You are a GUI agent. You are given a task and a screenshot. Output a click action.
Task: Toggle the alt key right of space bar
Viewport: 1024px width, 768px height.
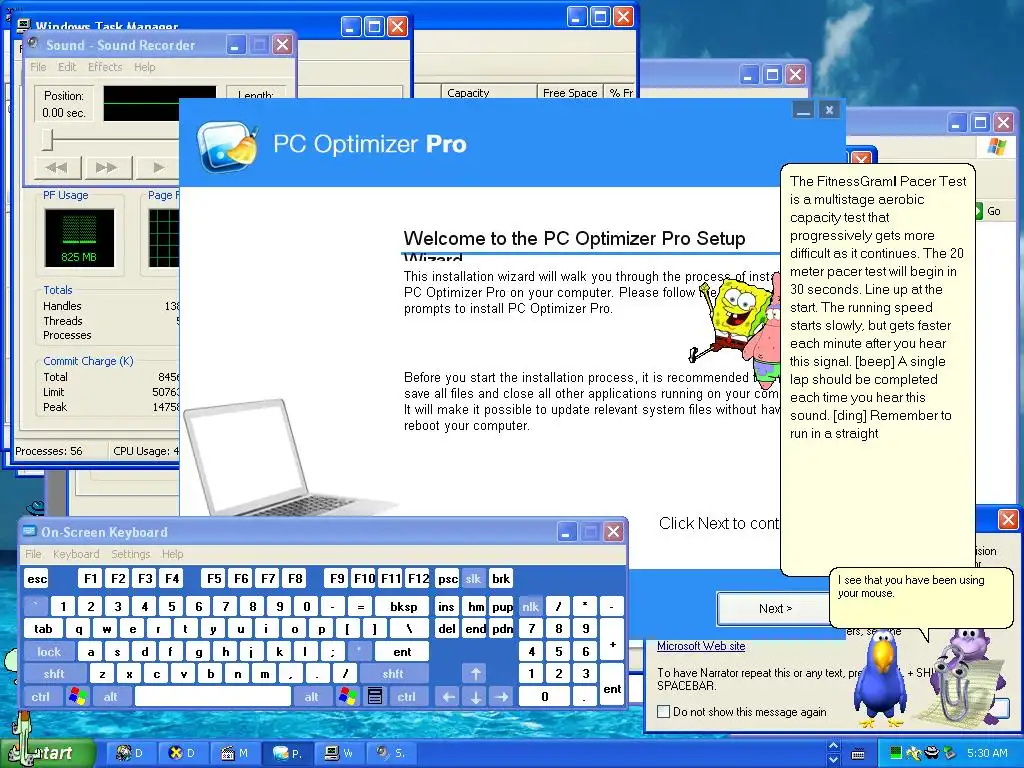(312, 696)
